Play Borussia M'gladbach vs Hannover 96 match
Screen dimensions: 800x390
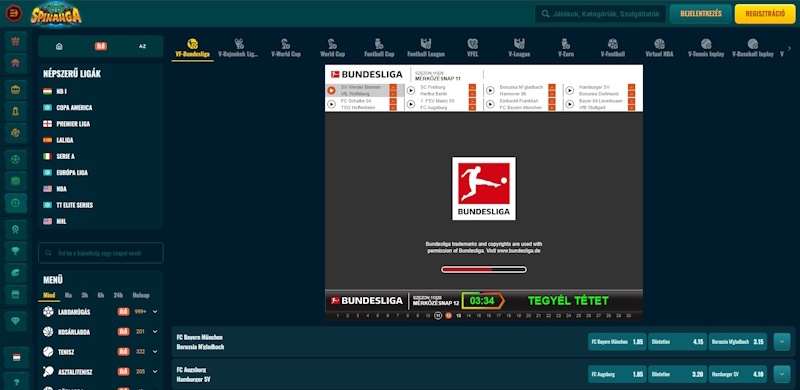490,90
